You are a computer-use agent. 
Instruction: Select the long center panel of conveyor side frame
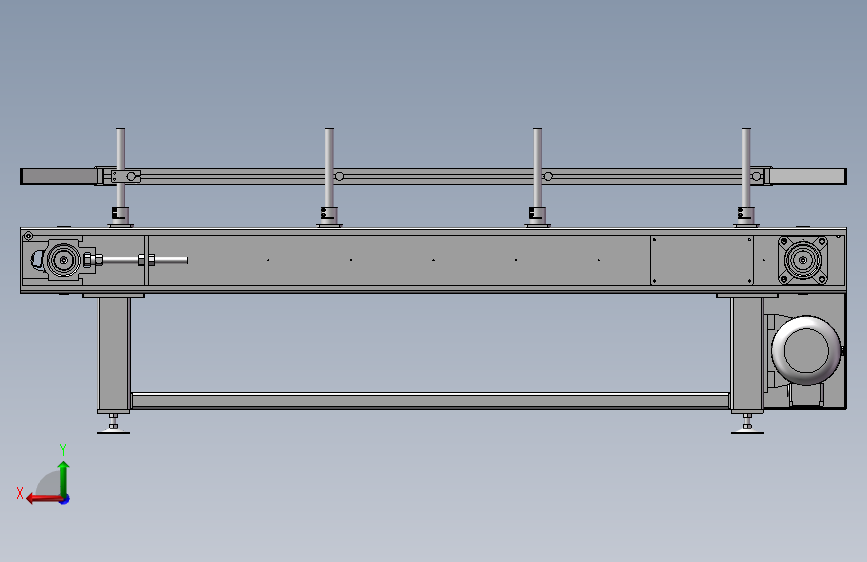(399, 260)
